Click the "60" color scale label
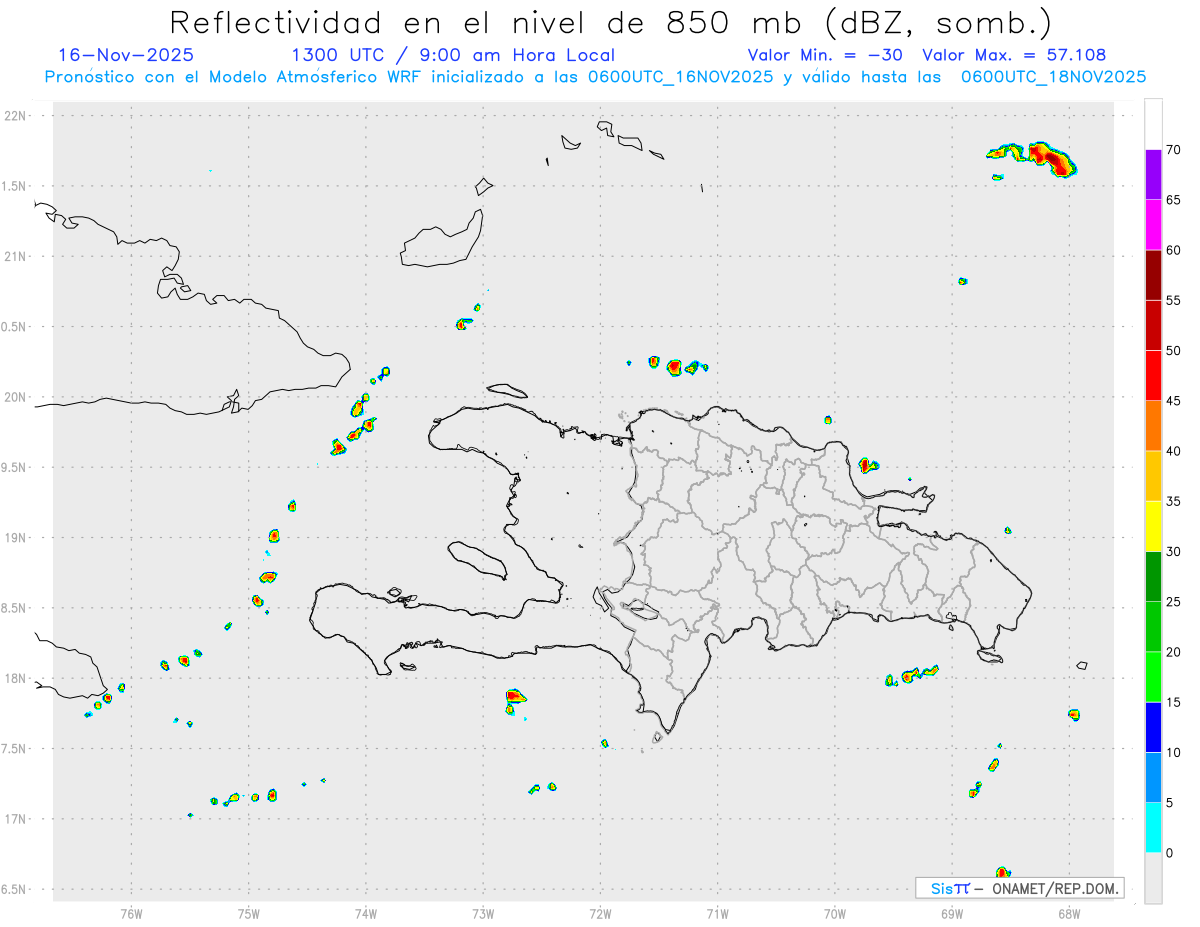The width and height of the screenshot is (1200, 927). (1174, 250)
